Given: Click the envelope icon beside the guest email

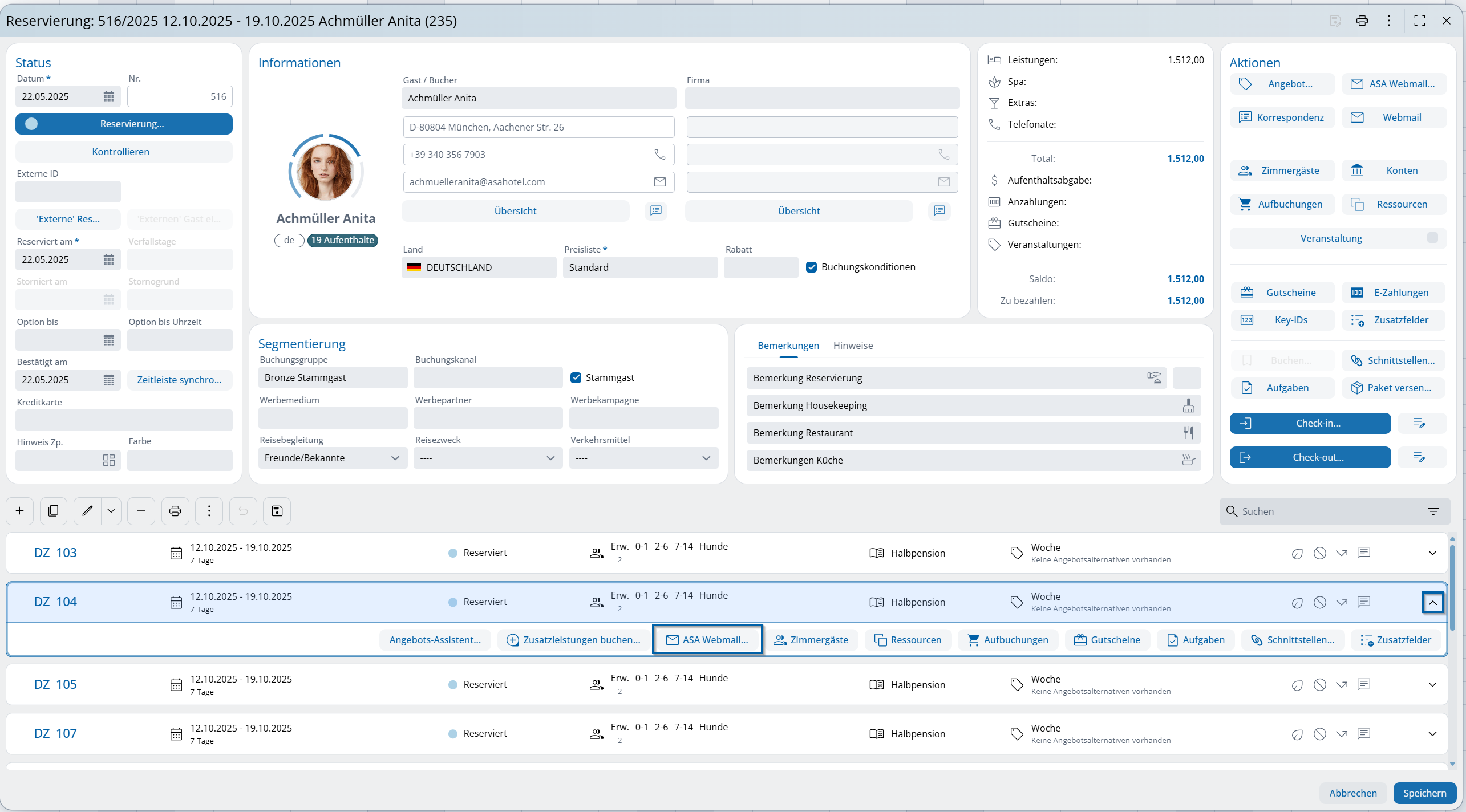Looking at the screenshot, I should click(x=659, y=182).
